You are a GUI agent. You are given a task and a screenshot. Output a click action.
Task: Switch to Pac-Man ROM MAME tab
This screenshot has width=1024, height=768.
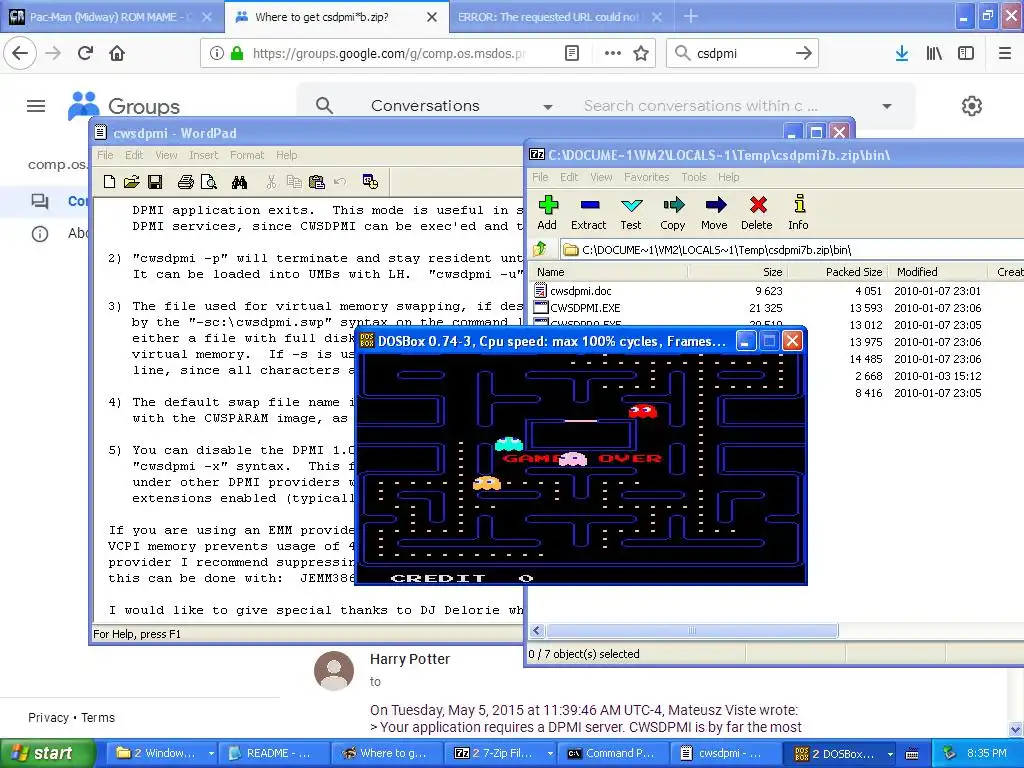pos(111,17)
